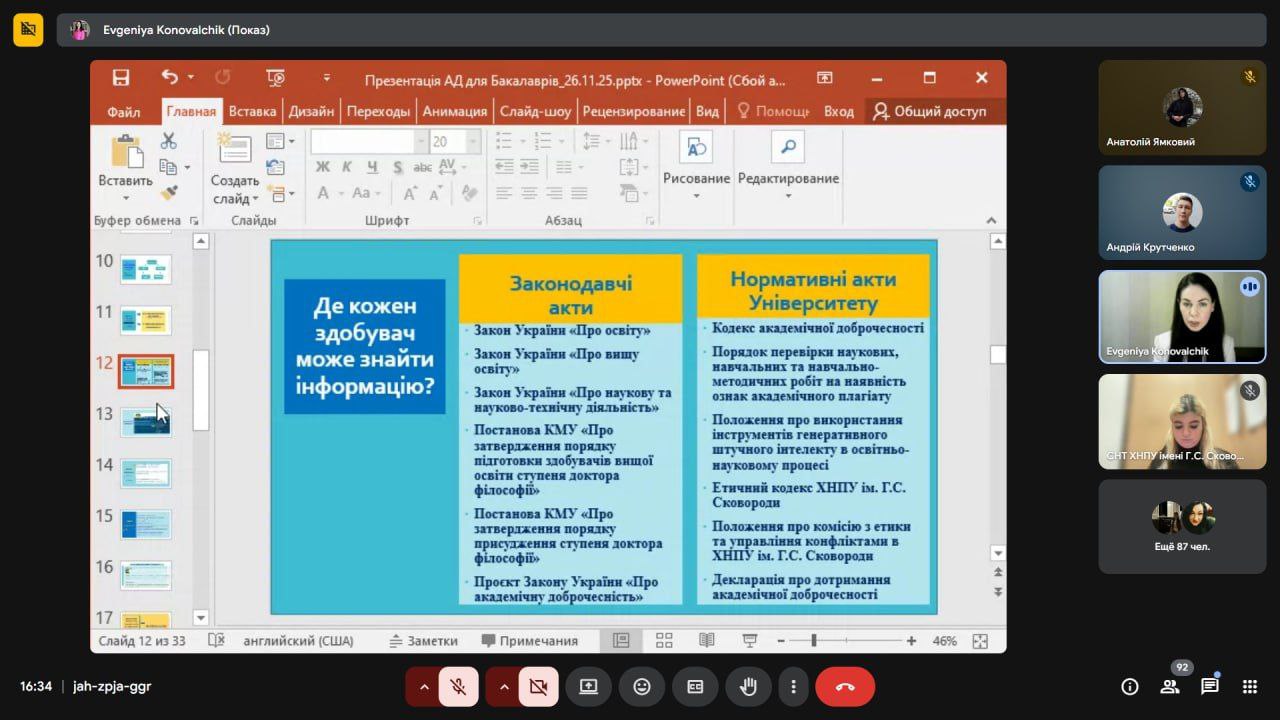Click the Общий доступ button
Viewport: 1280px width, 720px height.
coord(929,111)
